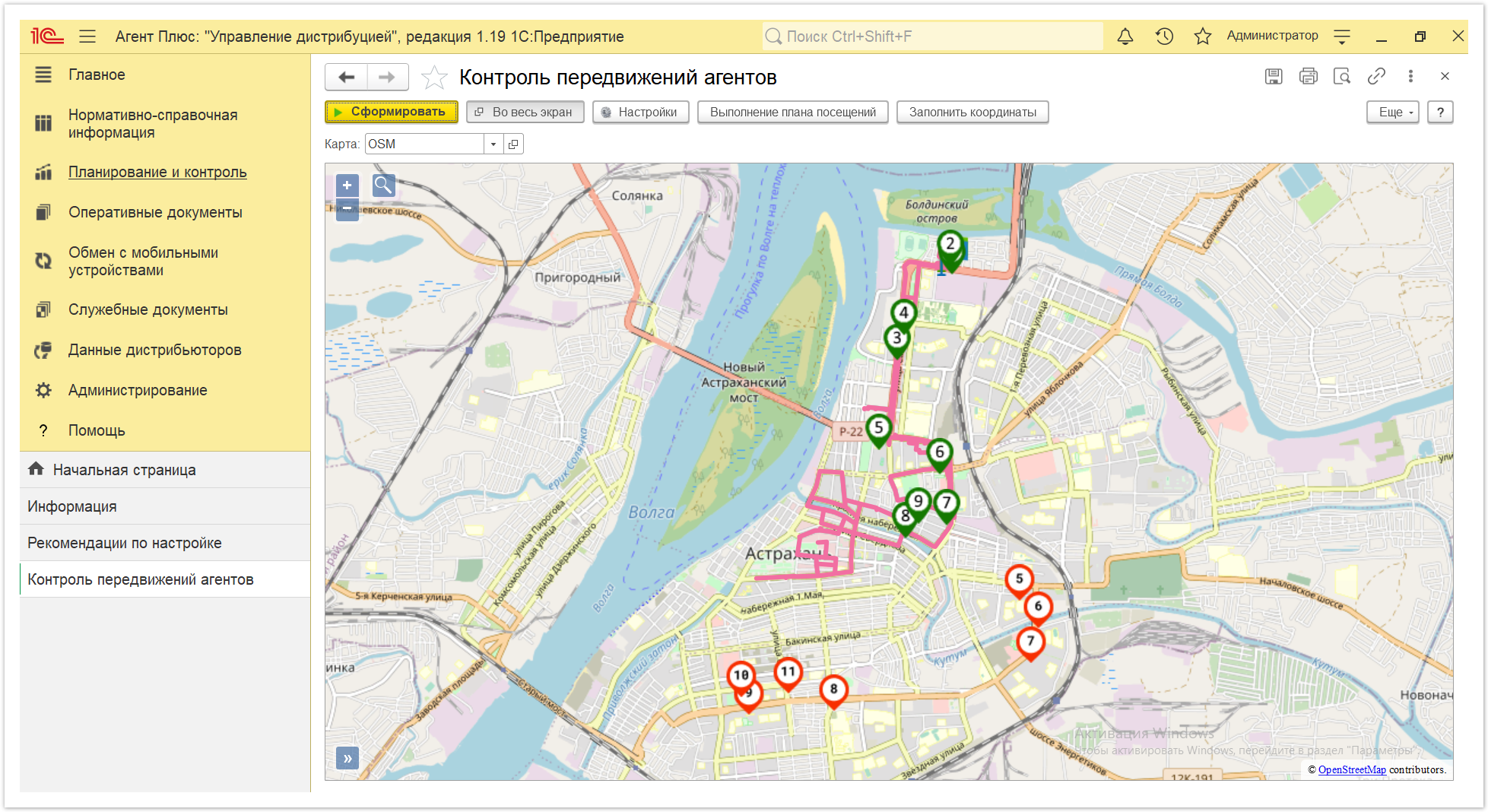The image size is (1488, 812).
Task: Zoom out the map with minus button
Action: tap(347, 208)
